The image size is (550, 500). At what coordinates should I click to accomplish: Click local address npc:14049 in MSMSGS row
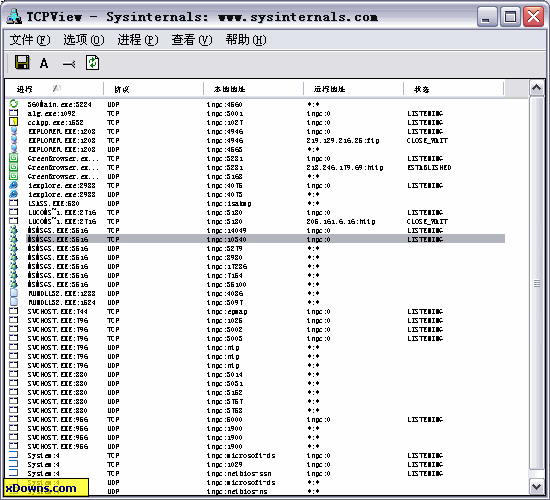(x=227, y=231)
